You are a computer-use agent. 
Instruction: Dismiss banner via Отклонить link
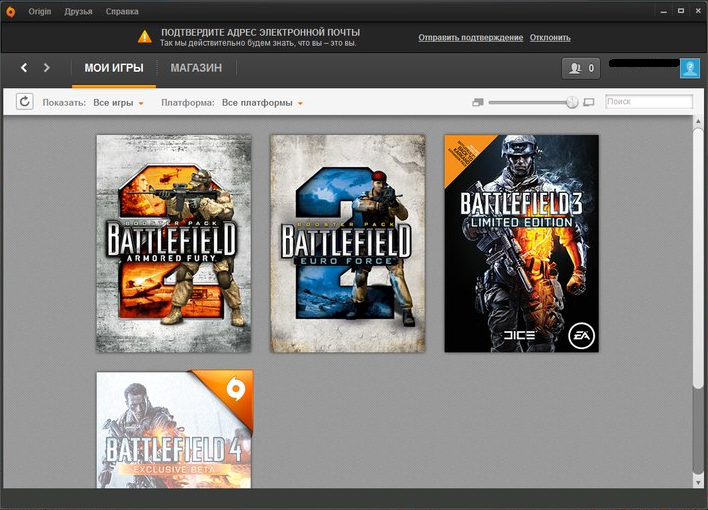coord(550,37)
